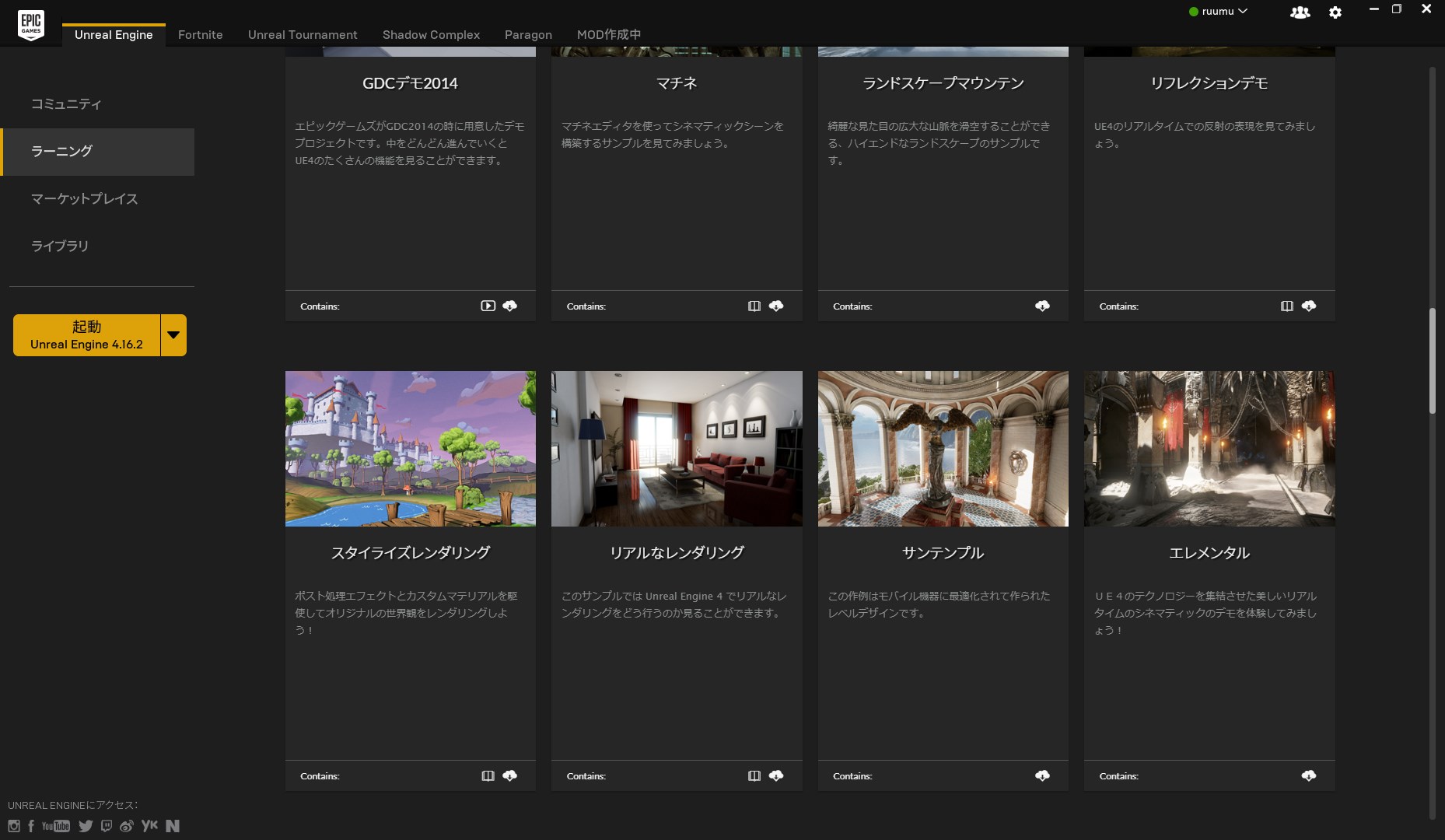Open the Youku YK link icon

[x=149, y=825]
